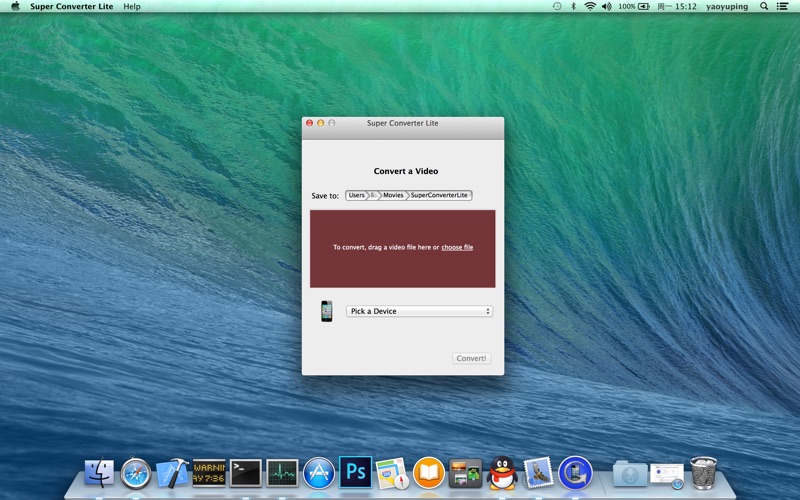Image resolution: width=800 pixels, height=500 pixels.
Task: Launch QQ penguin app from the Dock
Action: tap(502, 473)
